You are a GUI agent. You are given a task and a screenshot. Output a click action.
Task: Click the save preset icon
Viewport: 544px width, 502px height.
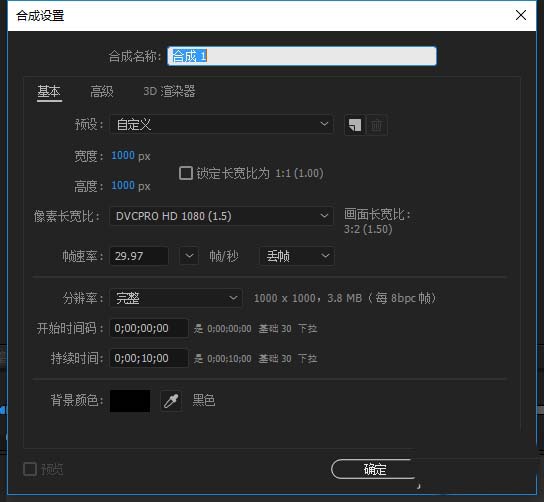pos(355,125)
